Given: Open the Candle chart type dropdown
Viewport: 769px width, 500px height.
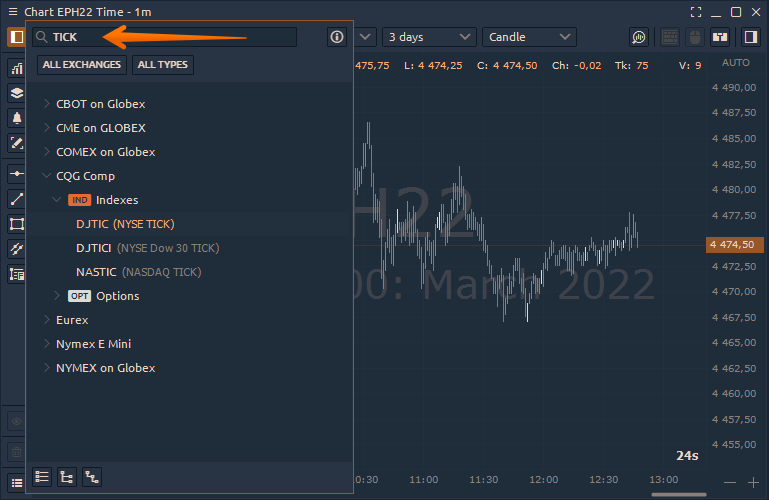Looking at the screenshot, I should 528,37.
